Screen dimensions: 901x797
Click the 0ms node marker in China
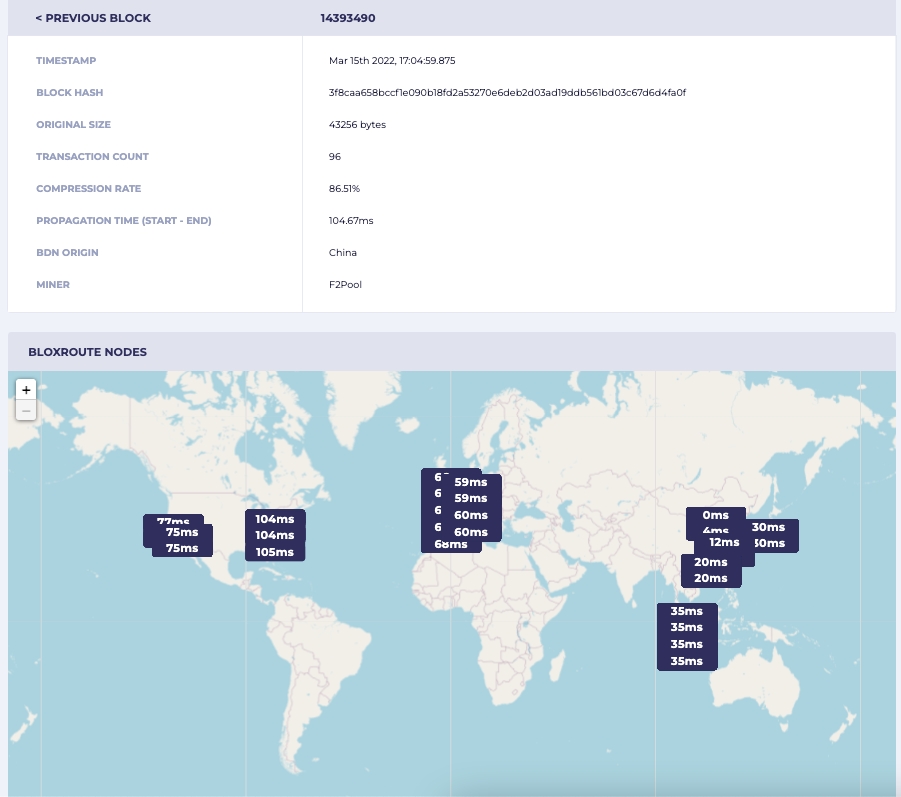click(x=715, y=515)
